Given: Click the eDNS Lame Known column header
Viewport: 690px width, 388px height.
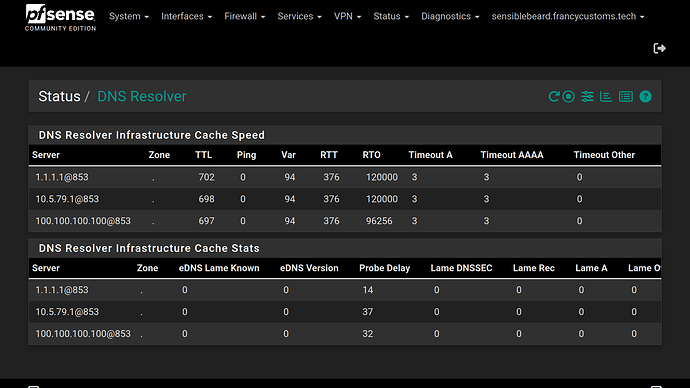Looking at the screenshot, I should [x=219, y=268].
